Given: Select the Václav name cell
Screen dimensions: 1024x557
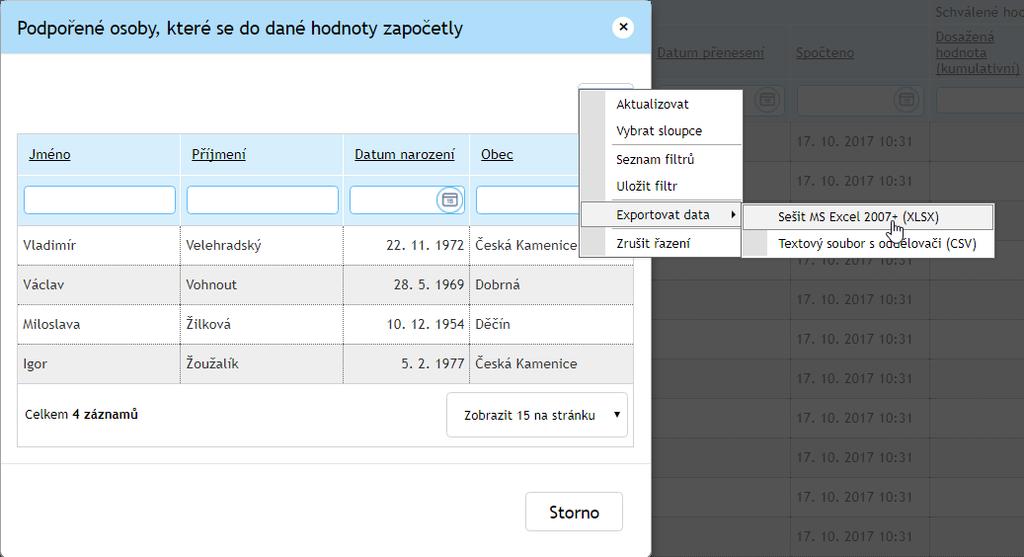Looking at the screenshot, I should click(99, 285).
